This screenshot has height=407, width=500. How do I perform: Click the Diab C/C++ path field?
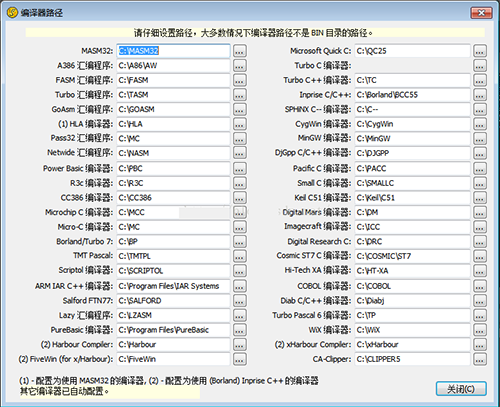tap(412, 301)
